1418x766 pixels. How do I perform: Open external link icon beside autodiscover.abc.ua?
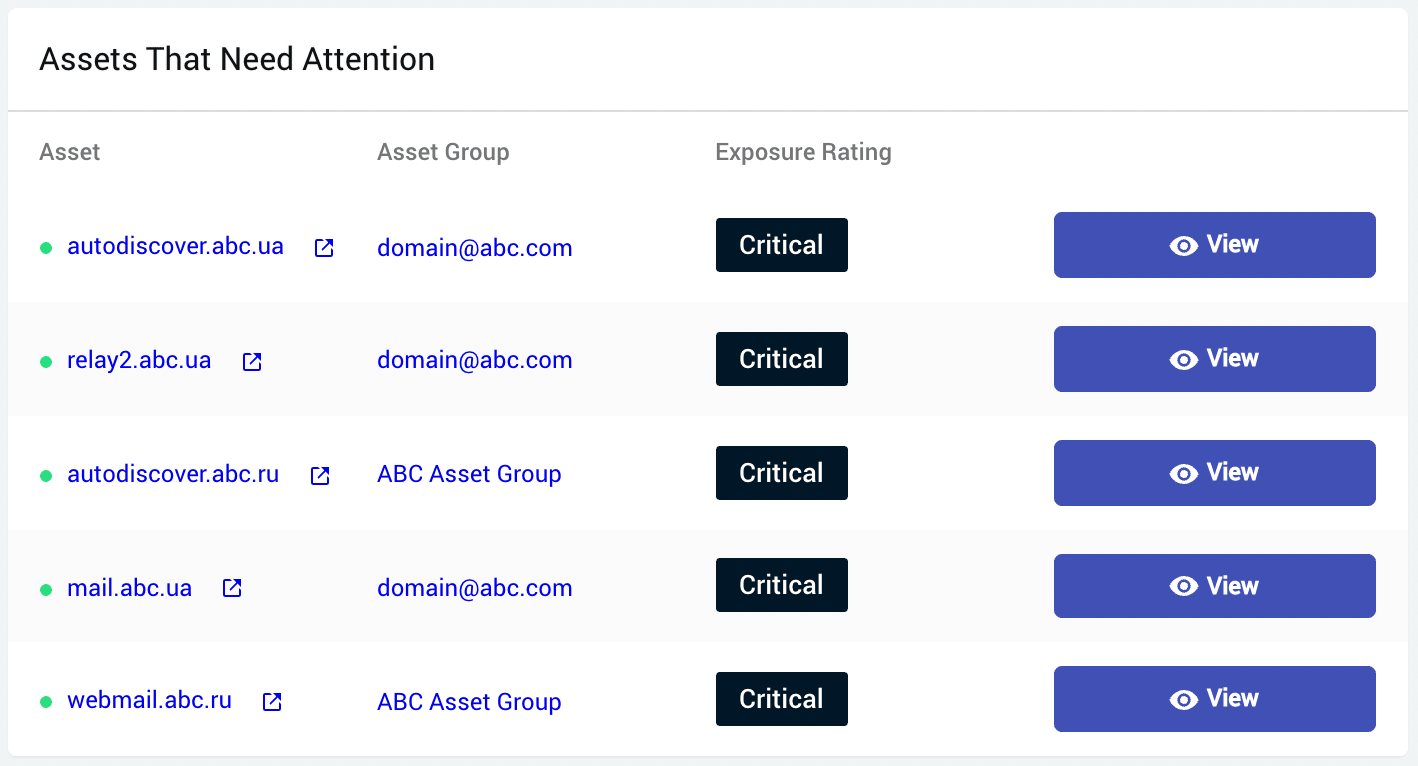324,248
